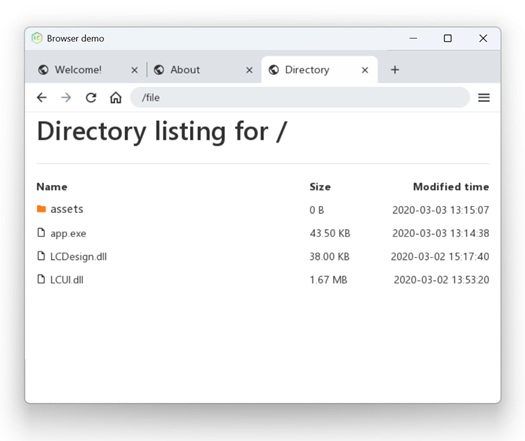The height and width of the screenshot is (441, 525).
Task: Click the 38.00 KB size value
Action: (329, 256)
